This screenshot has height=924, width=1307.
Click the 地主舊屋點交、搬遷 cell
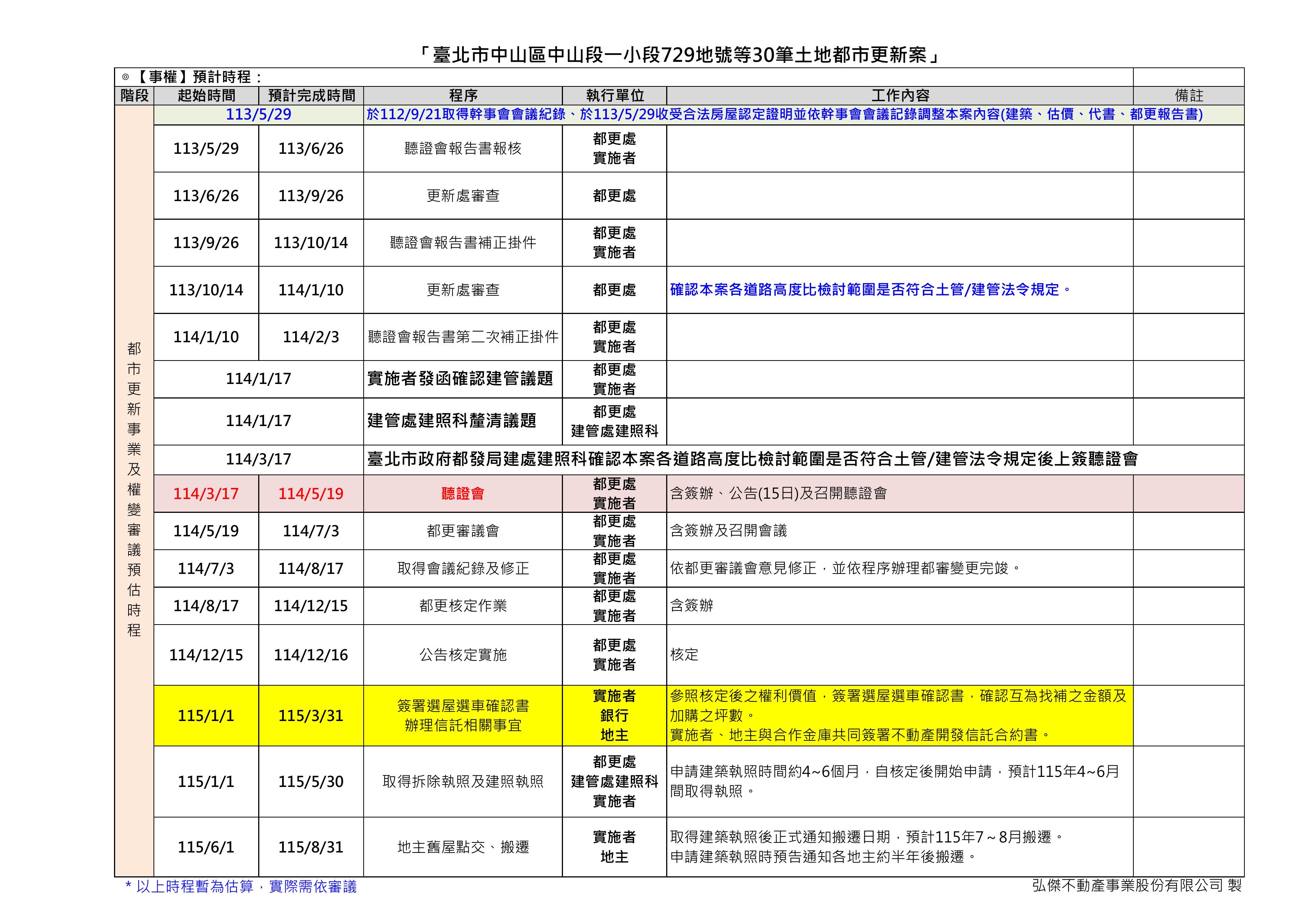point(463,848)
